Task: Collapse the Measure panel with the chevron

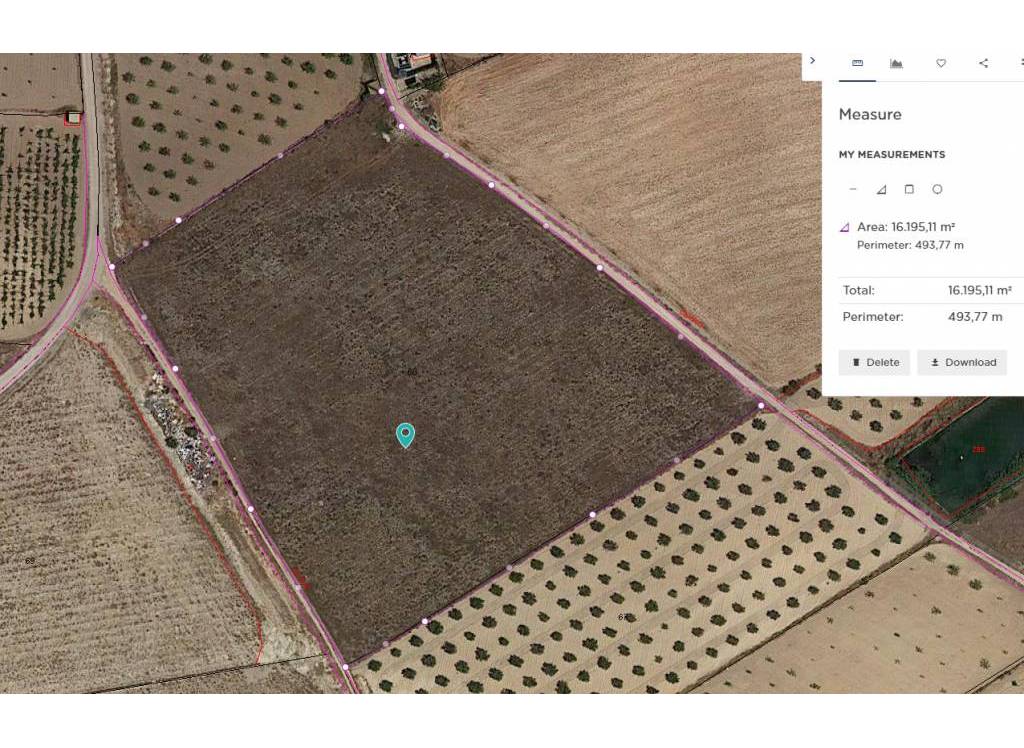Action: point(813,60)
